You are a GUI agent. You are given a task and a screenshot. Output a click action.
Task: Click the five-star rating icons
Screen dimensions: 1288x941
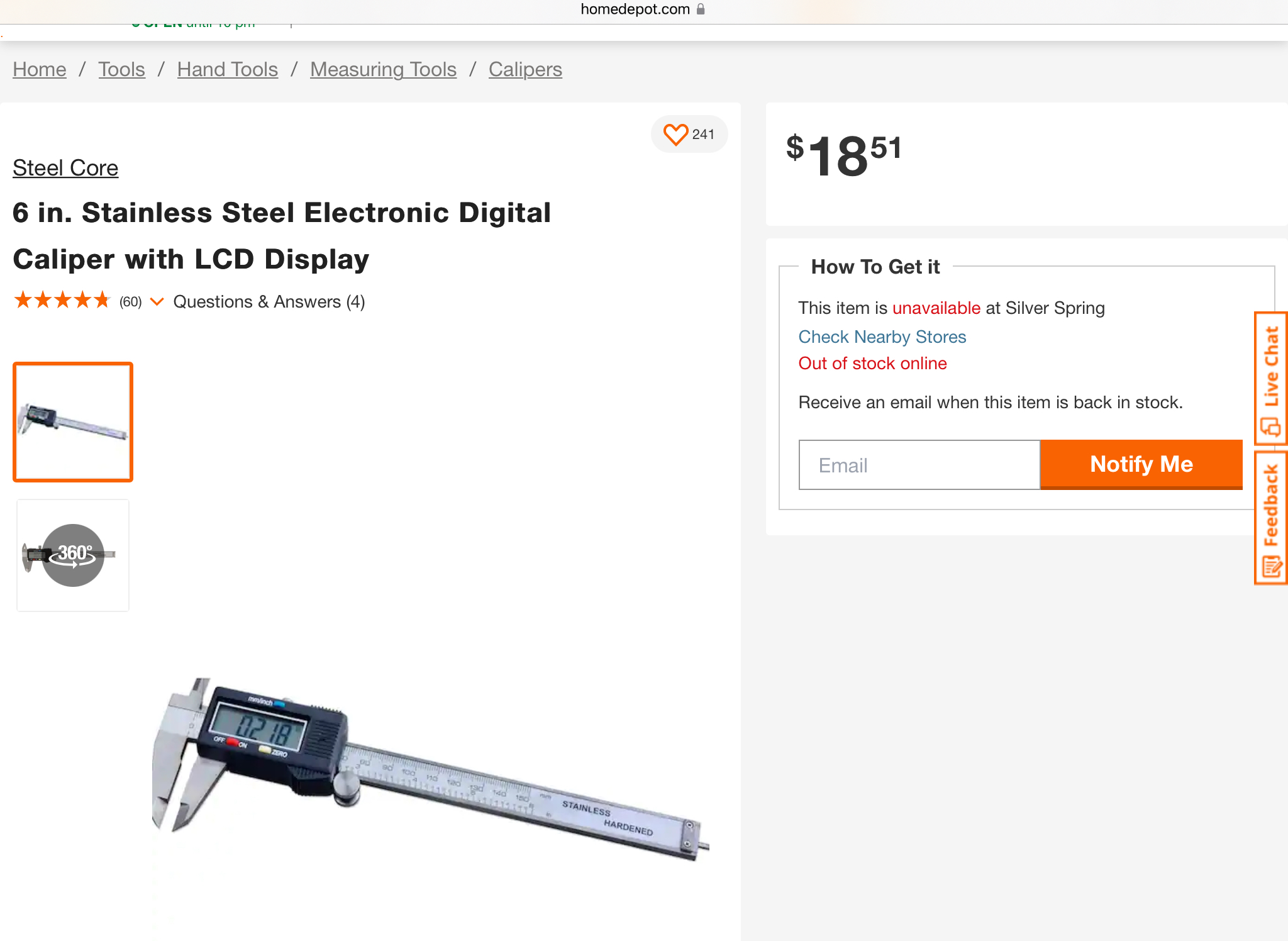point(62,301)
